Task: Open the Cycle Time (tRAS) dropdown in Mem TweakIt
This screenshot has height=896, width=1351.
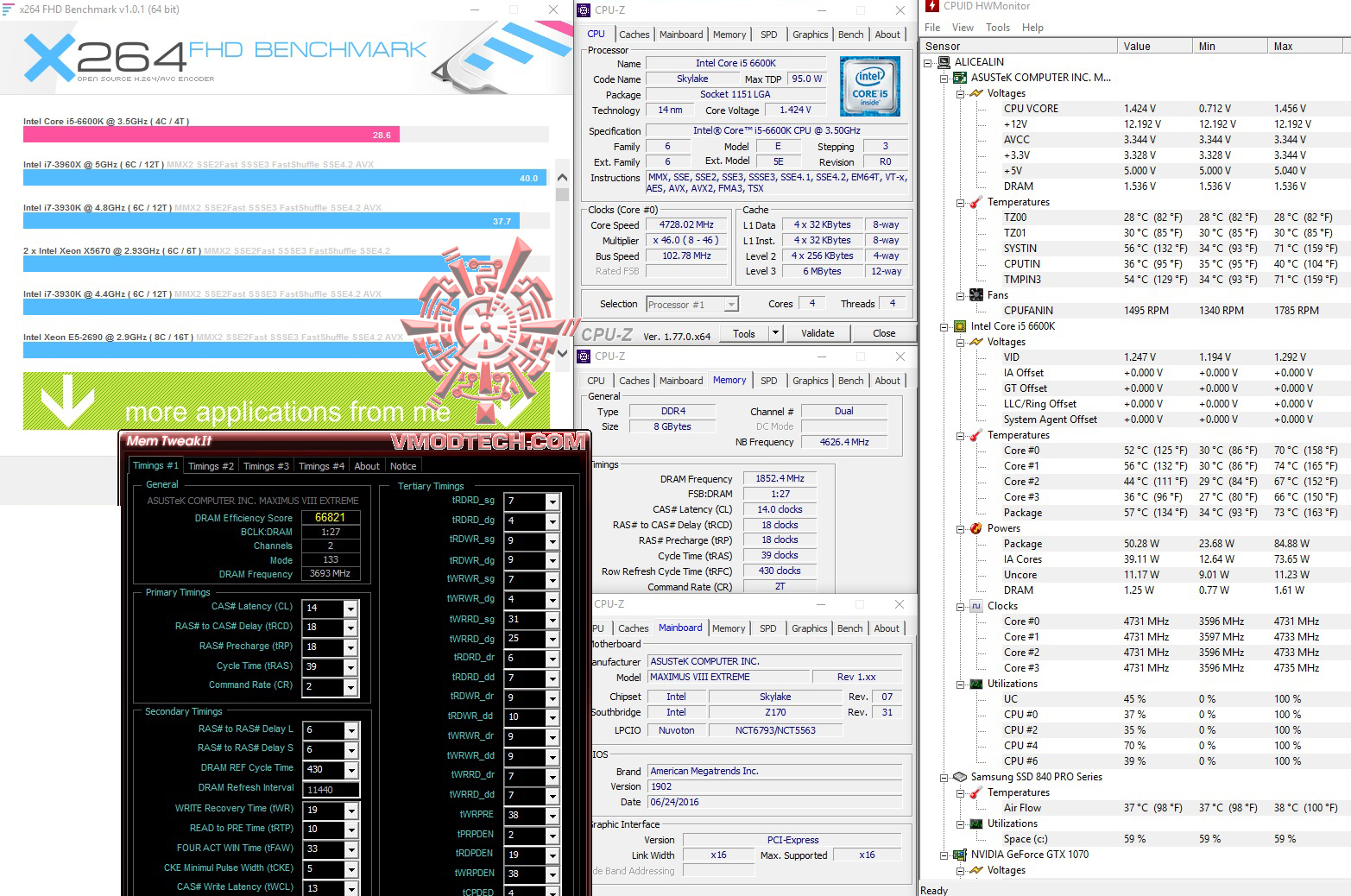Action: (x=350, y=667)
